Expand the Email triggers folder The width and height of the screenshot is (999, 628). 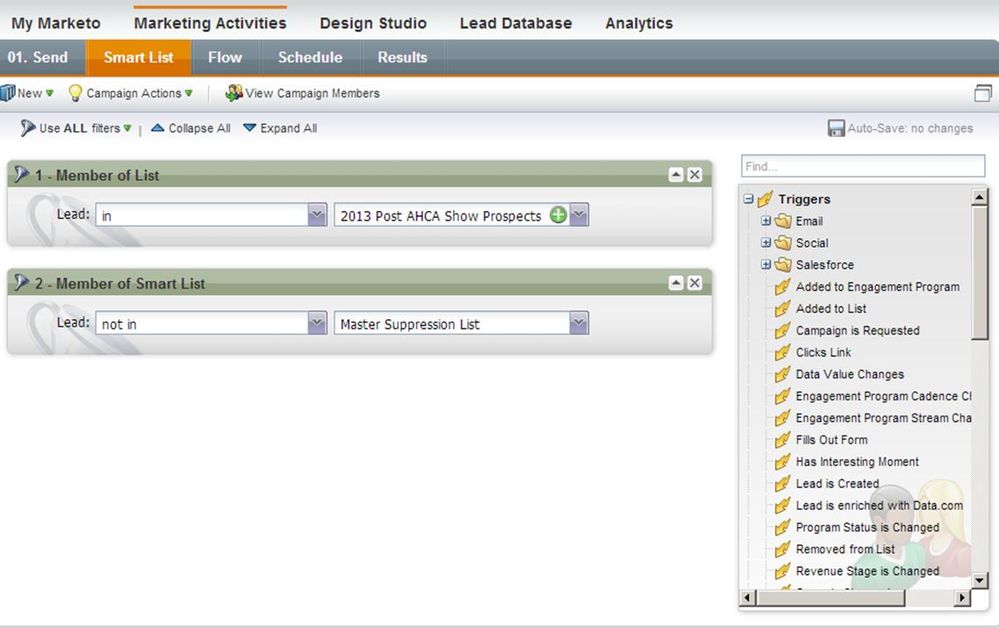click(x=766, y=221)
